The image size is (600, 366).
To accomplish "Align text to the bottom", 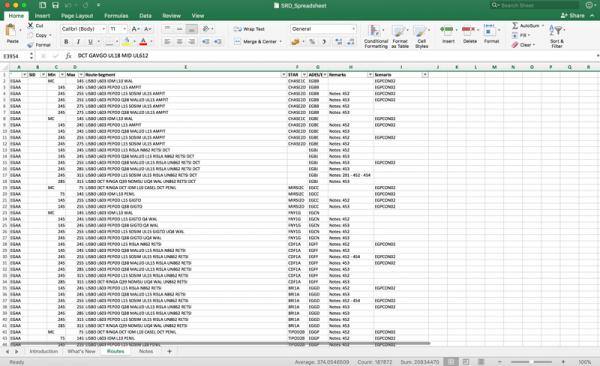I will [192, 29].
